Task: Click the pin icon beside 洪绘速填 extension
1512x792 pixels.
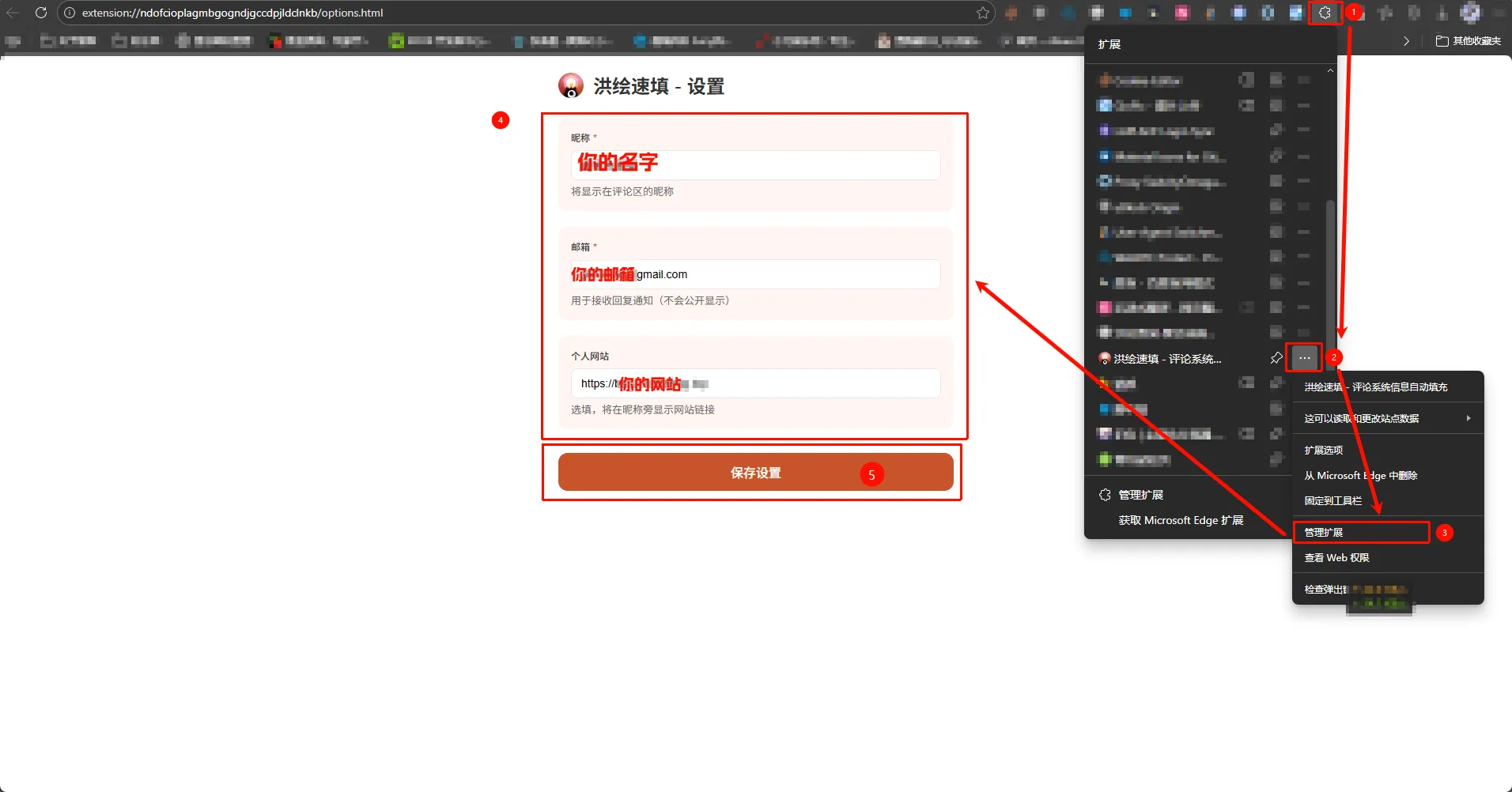Action: pyautogui.click(x=1276, y=358)
